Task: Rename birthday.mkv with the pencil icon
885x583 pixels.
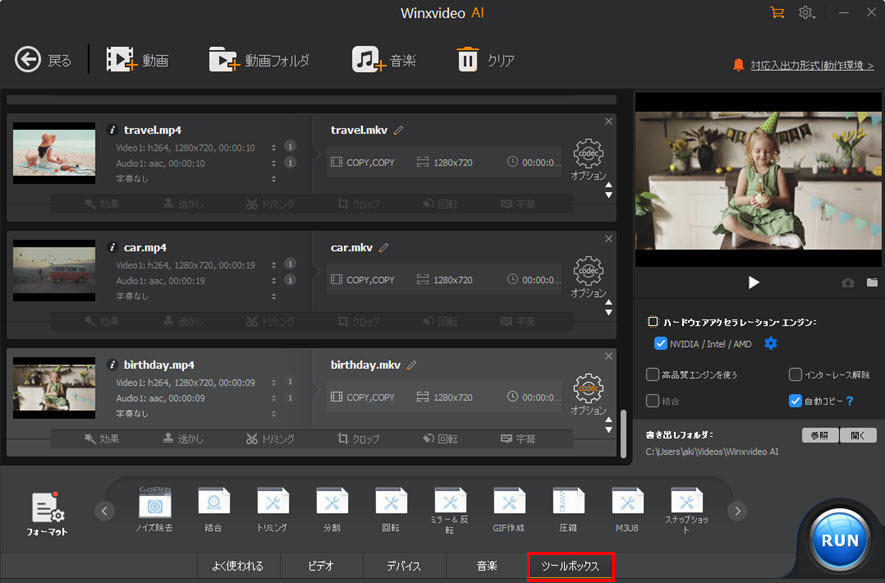Action: tap(411, 365)
